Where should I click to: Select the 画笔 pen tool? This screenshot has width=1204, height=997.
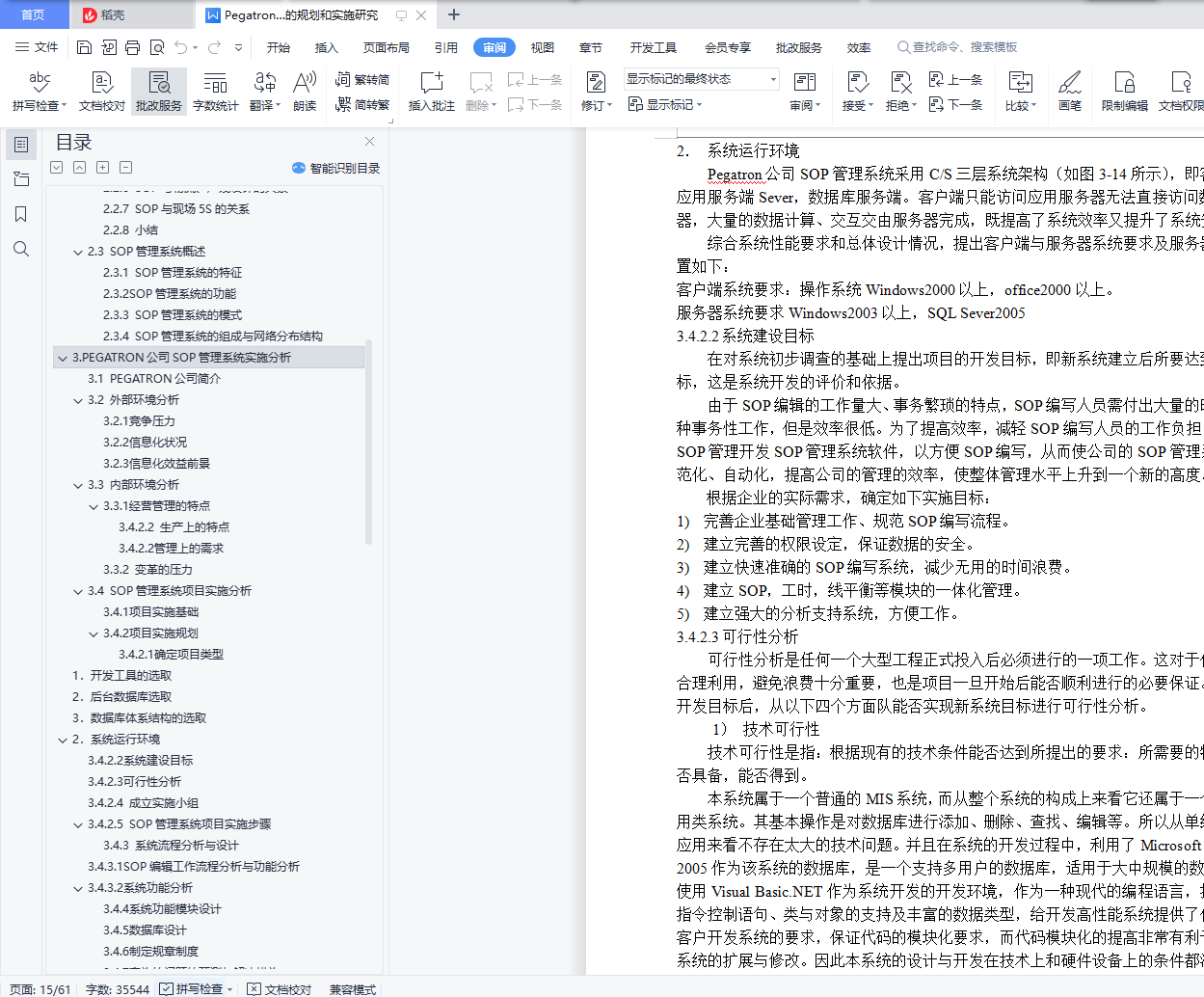[1070, 92]
